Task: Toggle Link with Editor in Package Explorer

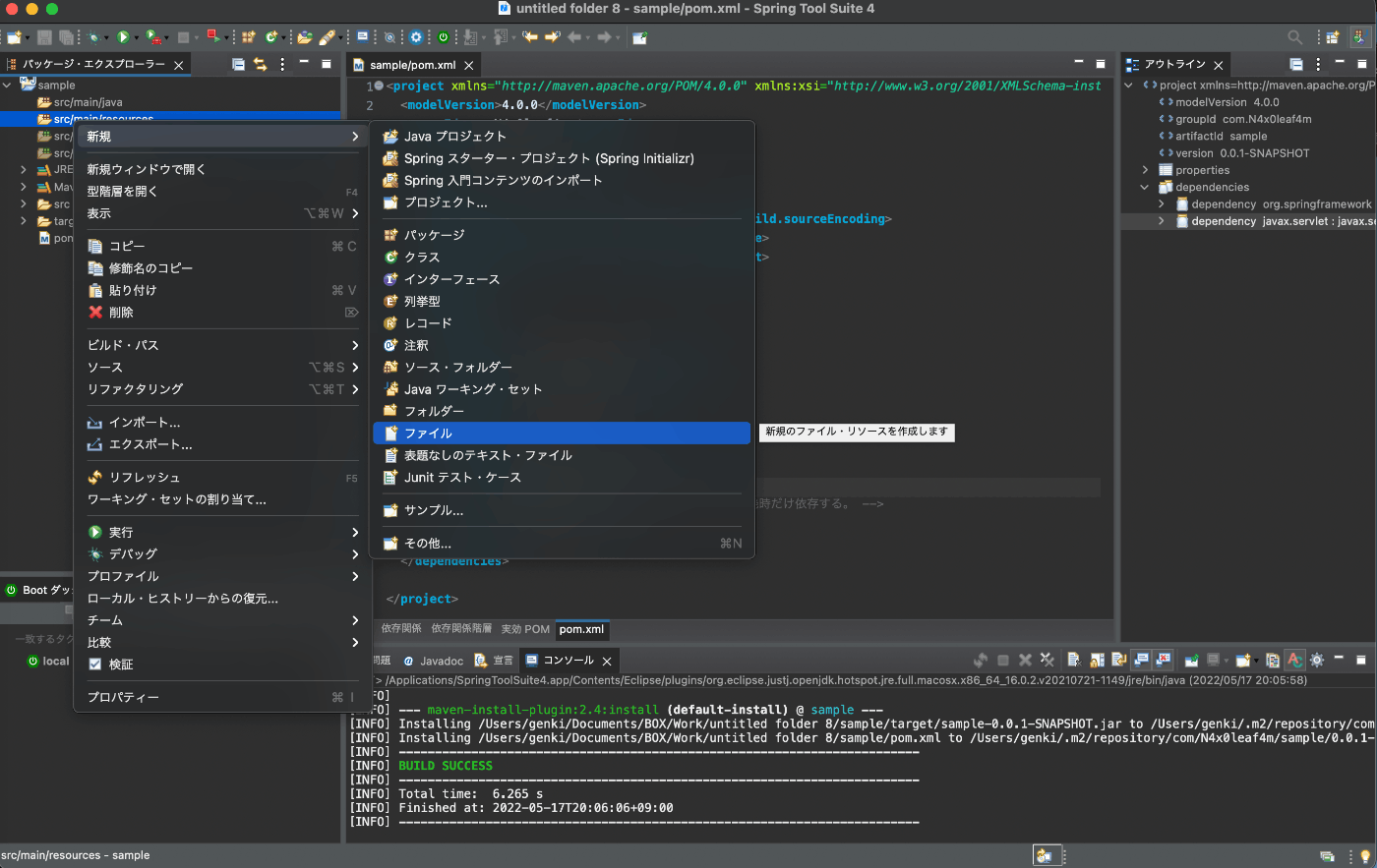Action: point(261,64)
